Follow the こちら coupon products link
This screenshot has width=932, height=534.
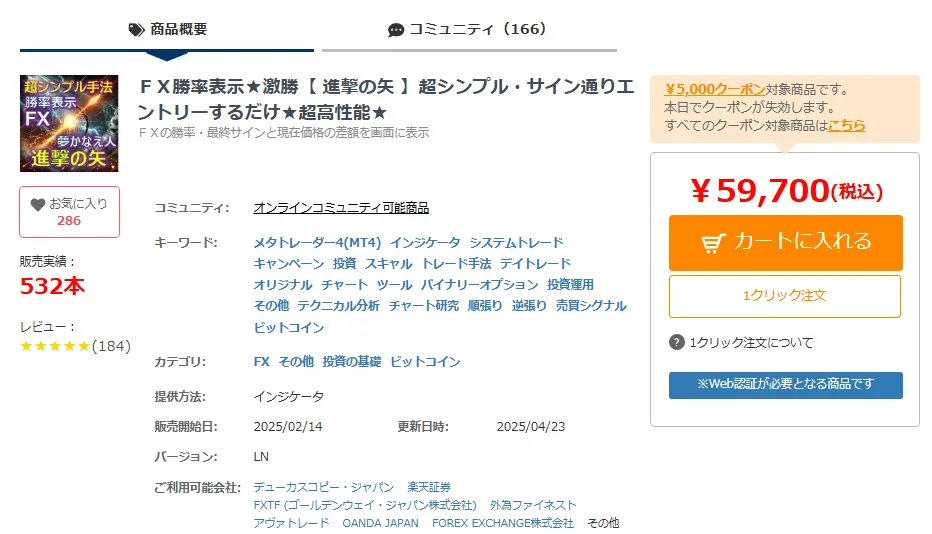[x=846, y=125]
